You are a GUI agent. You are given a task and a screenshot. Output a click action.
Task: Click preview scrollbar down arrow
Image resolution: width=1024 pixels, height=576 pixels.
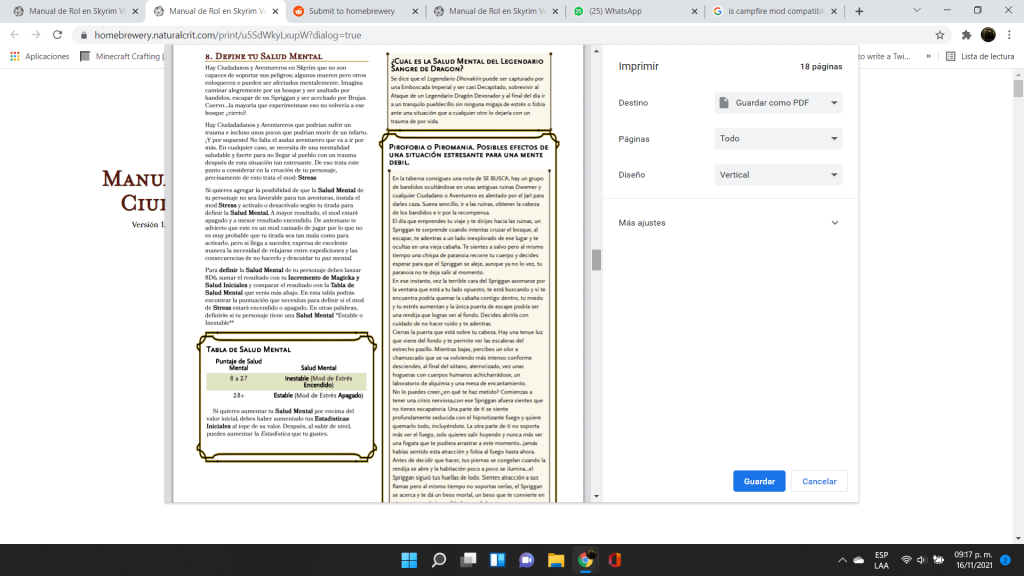click(x=596, y=496)
